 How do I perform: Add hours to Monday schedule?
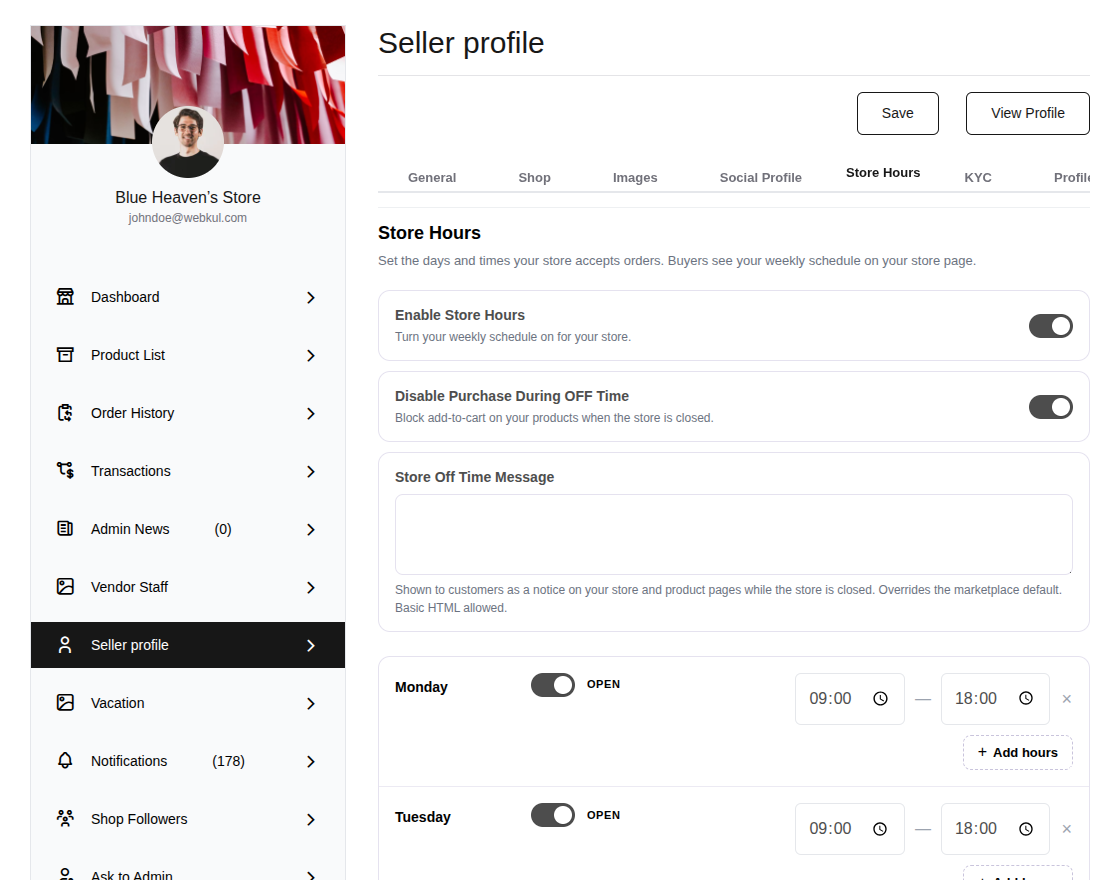click(x=1018, y=752)
